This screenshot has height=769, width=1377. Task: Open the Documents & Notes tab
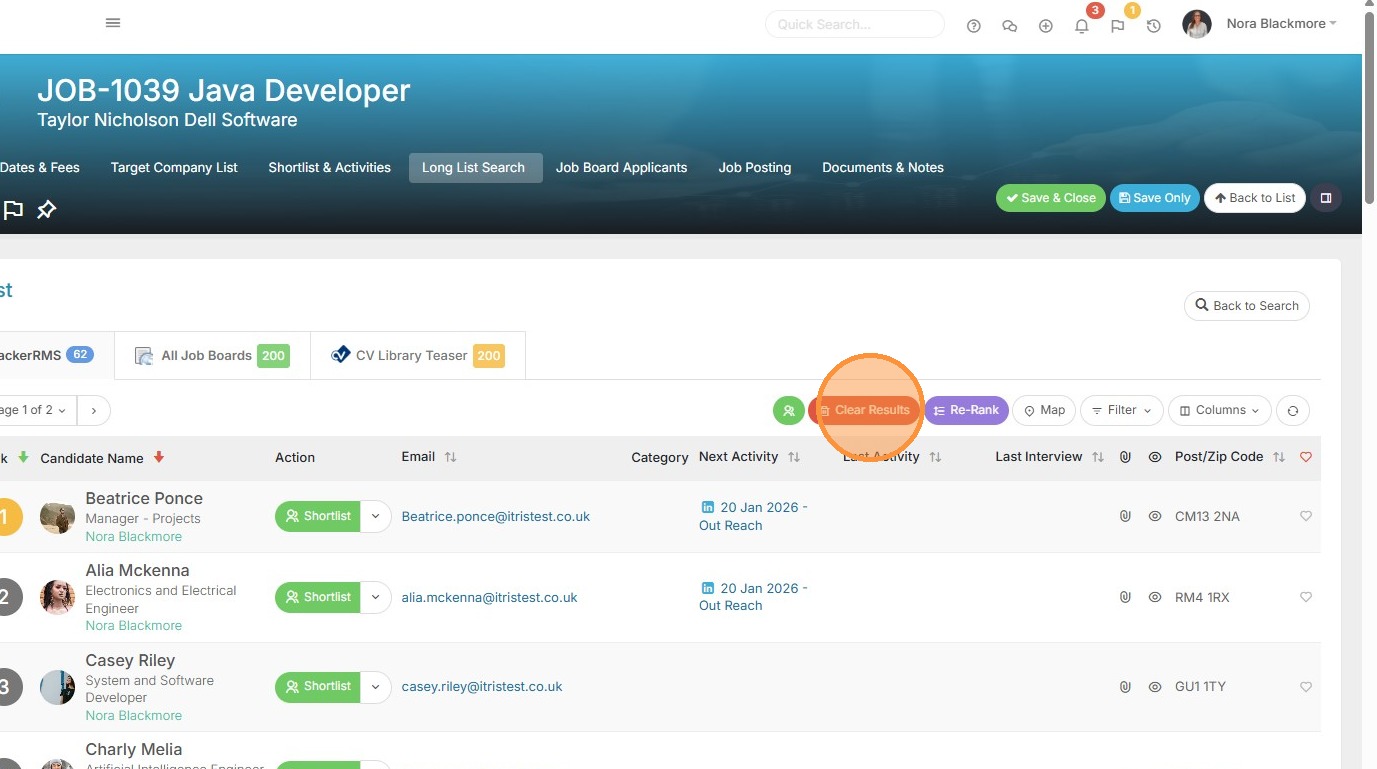(883, 168)
